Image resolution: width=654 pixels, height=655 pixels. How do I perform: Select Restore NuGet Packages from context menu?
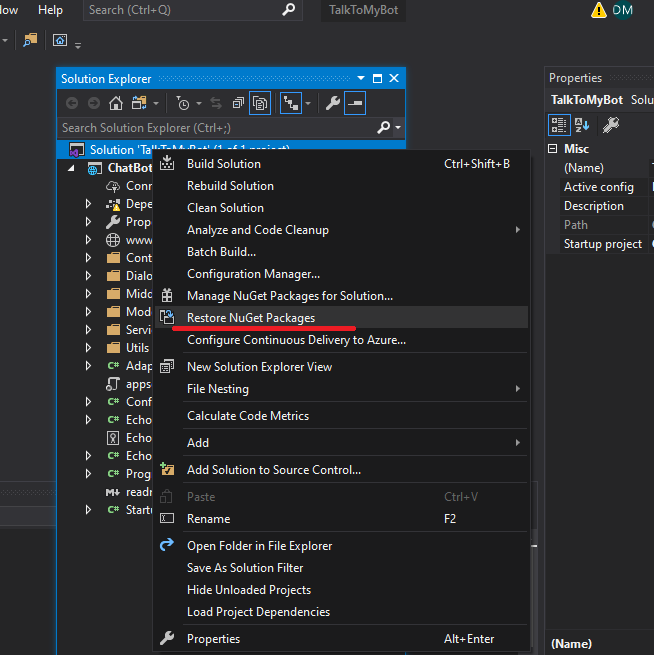[x=251, y=318]
